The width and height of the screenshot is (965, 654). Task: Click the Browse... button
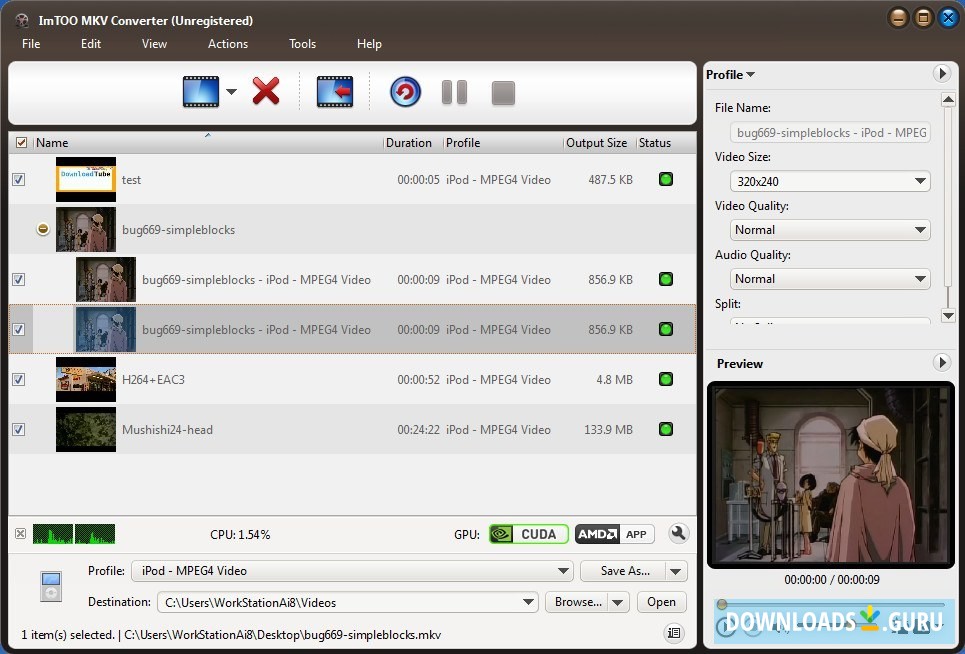(578, 602)
